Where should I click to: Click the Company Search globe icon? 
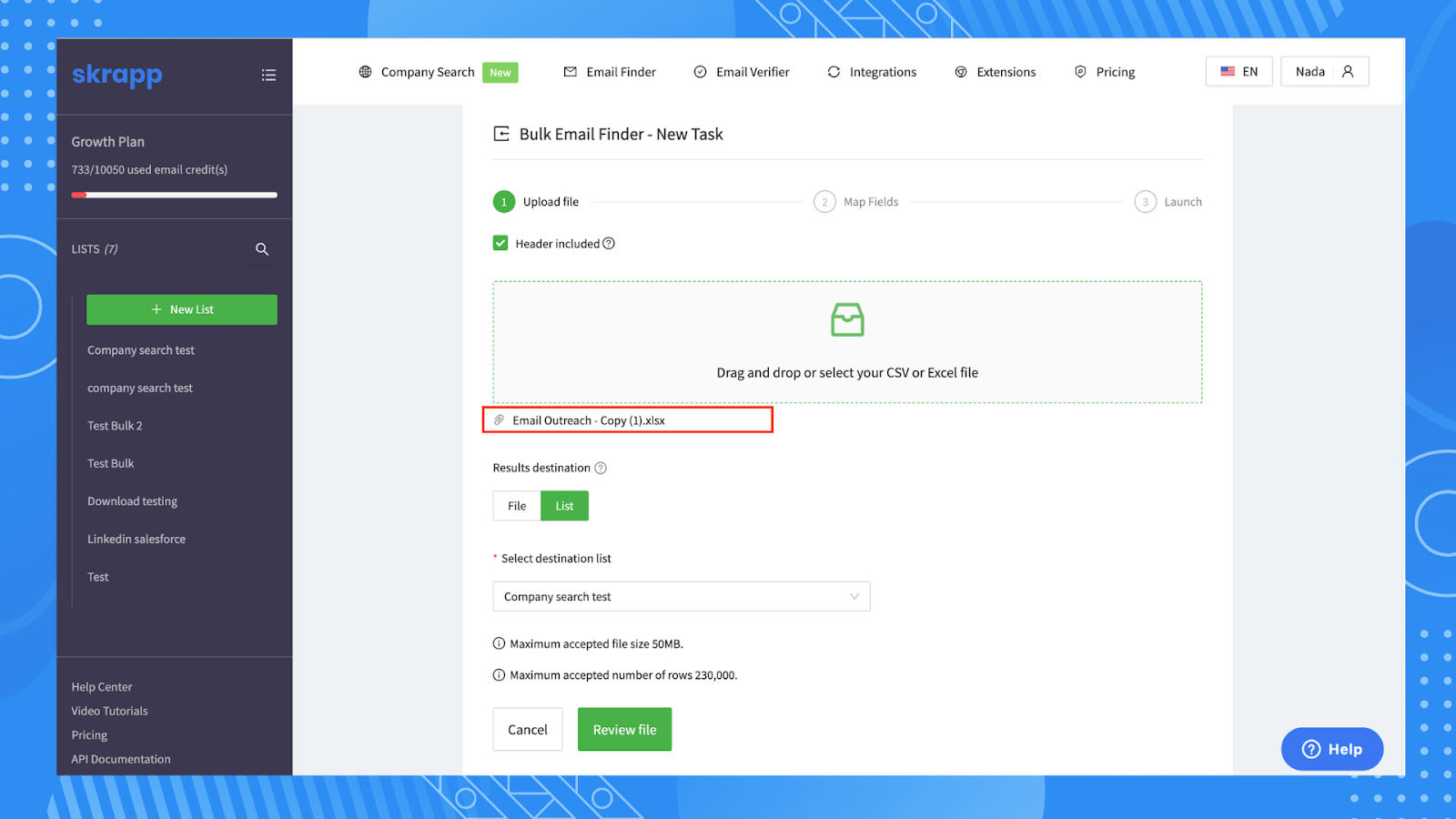365,72
